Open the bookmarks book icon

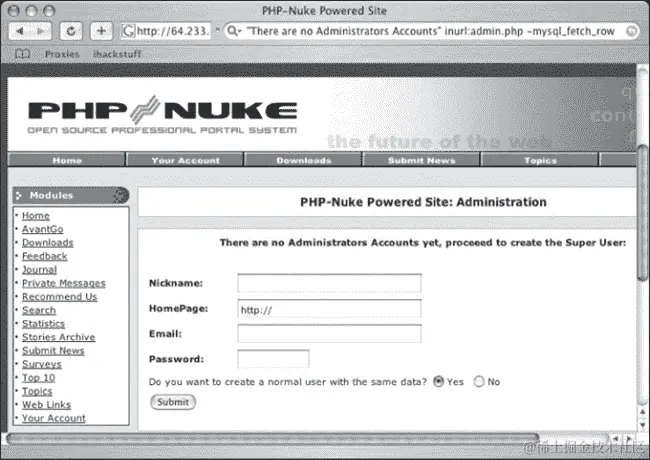click(x=22, y=54)
